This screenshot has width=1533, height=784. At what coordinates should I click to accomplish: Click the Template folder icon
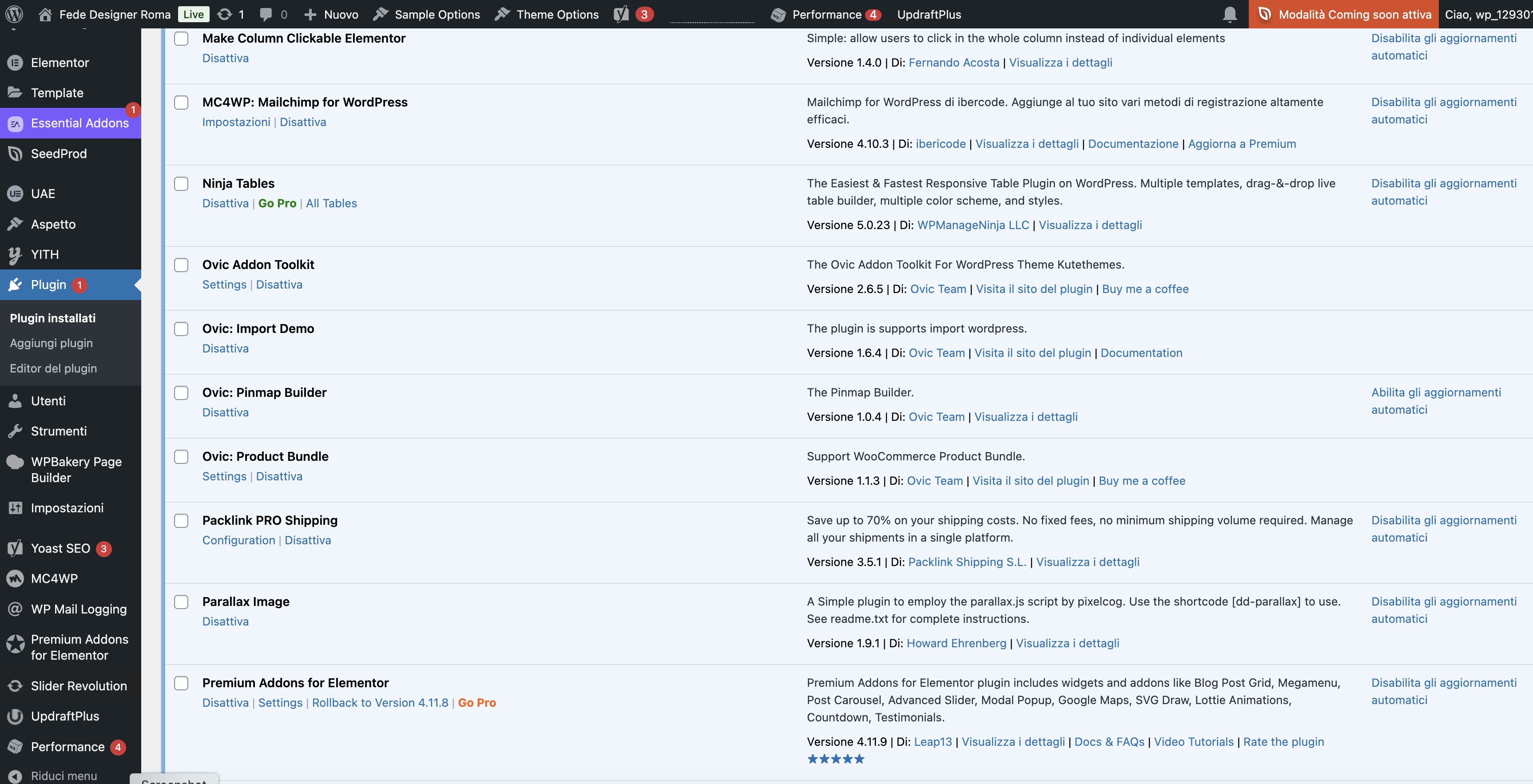tap(16, 92)
